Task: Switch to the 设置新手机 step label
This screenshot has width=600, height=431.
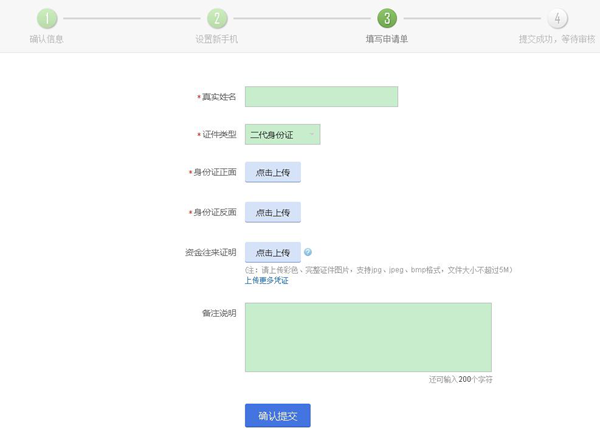Action: click(217, 40)
